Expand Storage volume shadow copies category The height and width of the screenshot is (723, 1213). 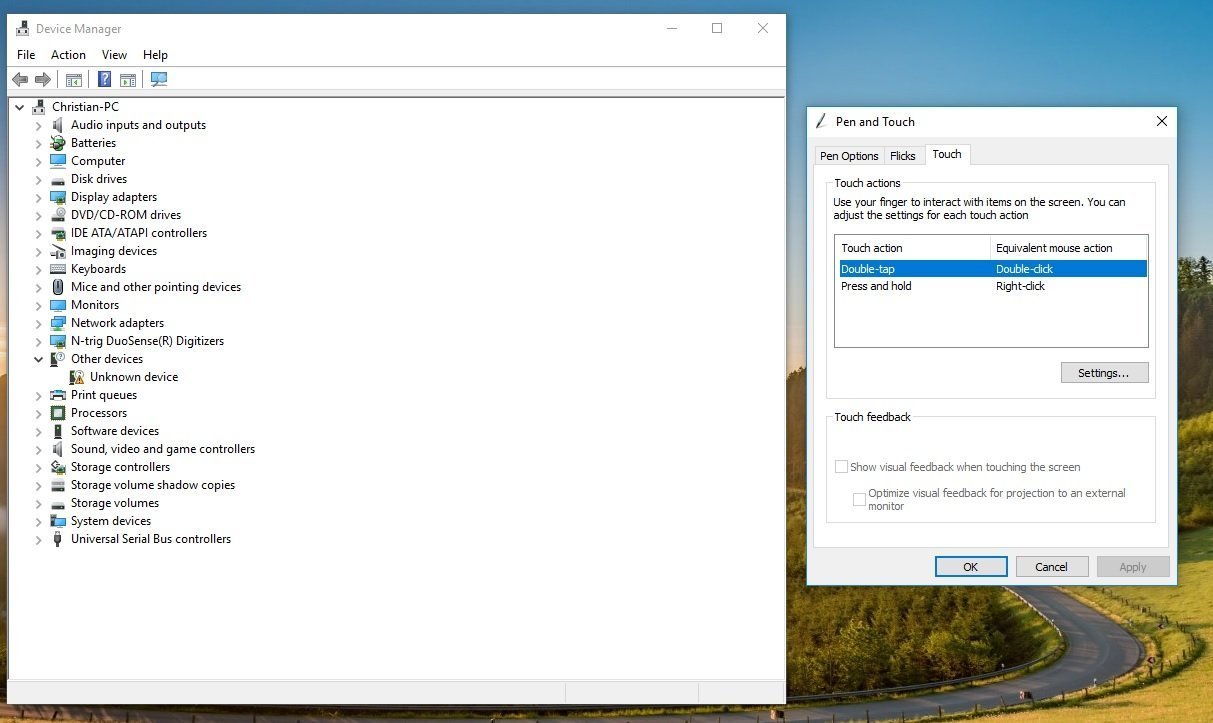pos(38,485)
